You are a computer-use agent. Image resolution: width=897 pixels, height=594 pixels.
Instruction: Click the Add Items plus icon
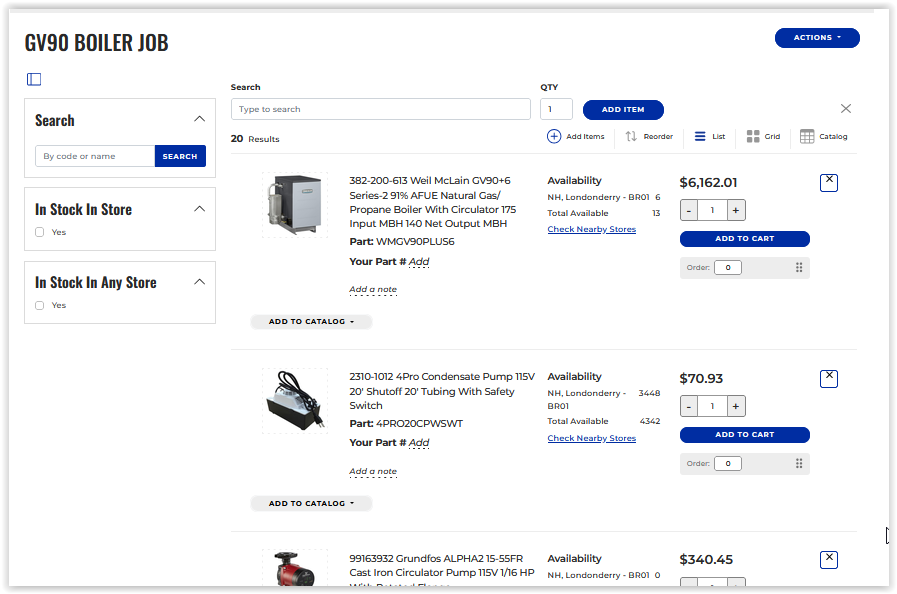pos(554,136)
